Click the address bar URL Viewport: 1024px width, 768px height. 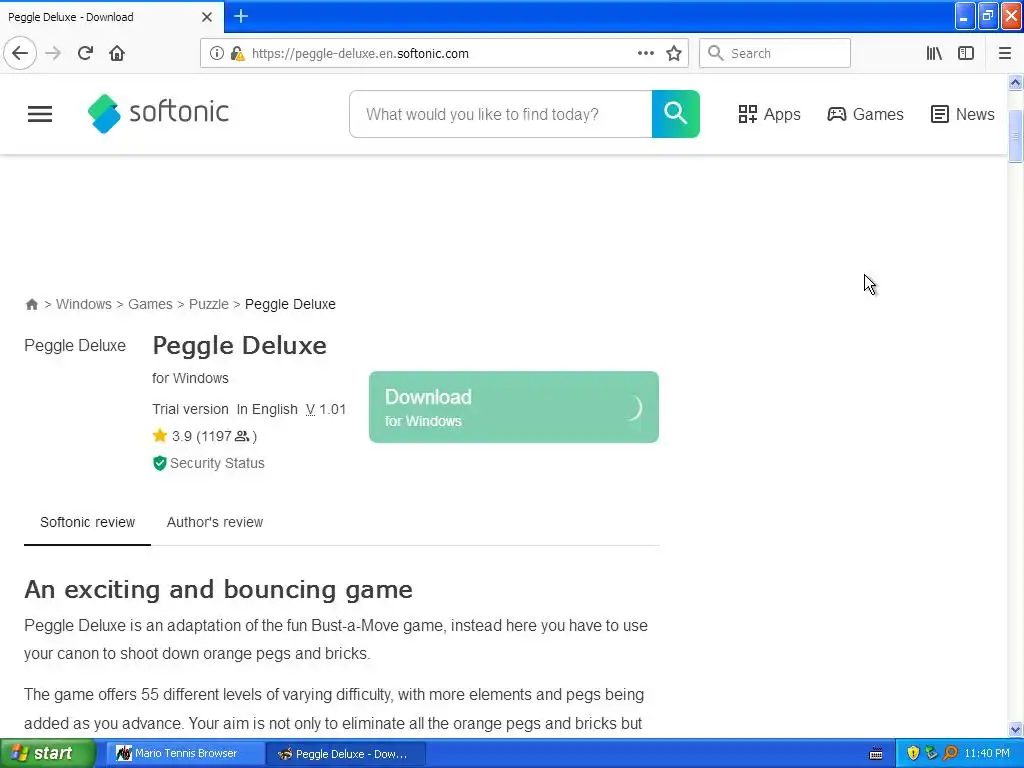[x=360, y=54]
